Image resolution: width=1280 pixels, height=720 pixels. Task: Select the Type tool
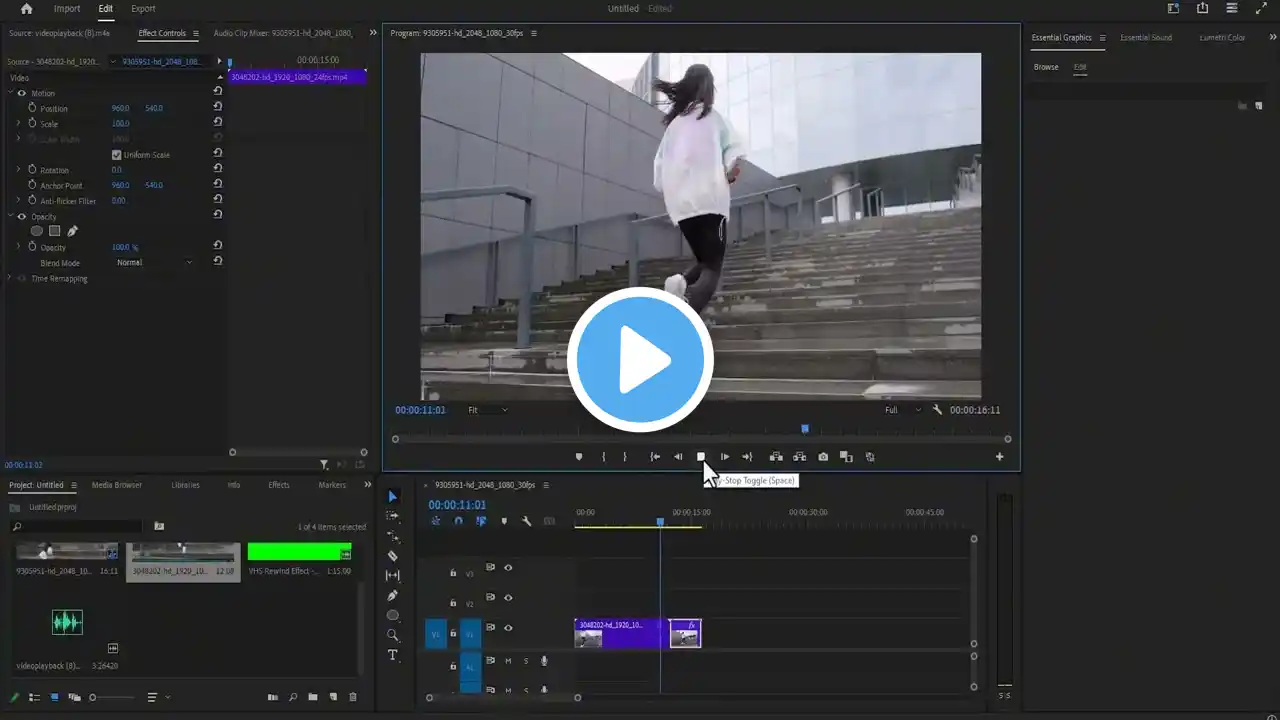tap(392, 655)
